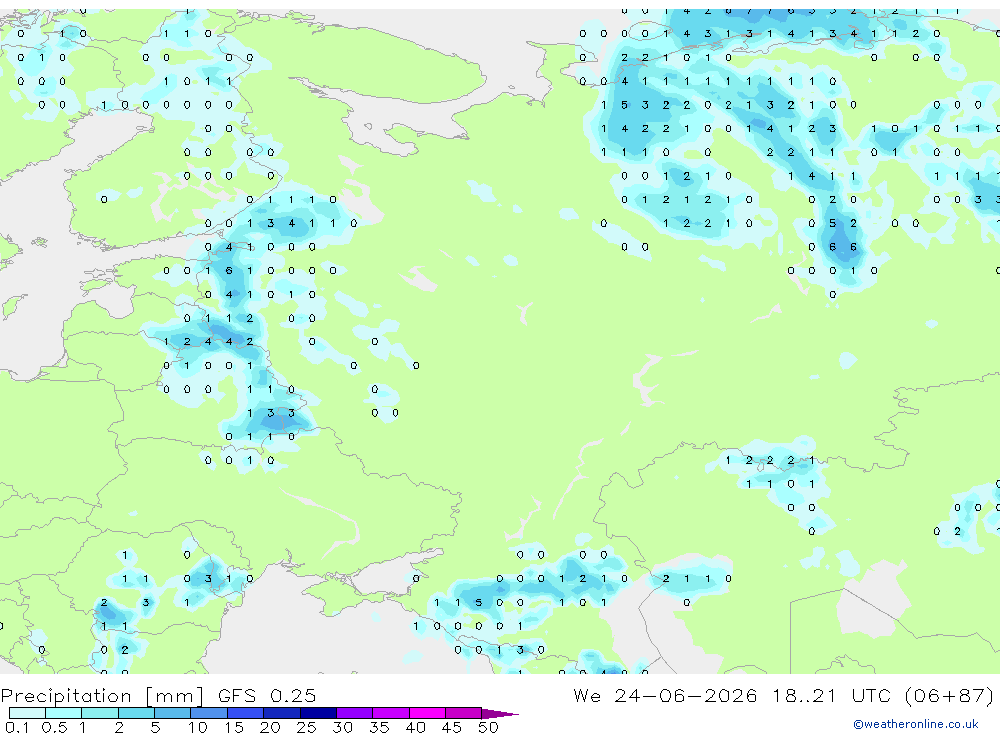This screenshot has height=733, width=1000.
Task: Pick the 10–15 mm legend swatch
Action: tap(209, 713)
